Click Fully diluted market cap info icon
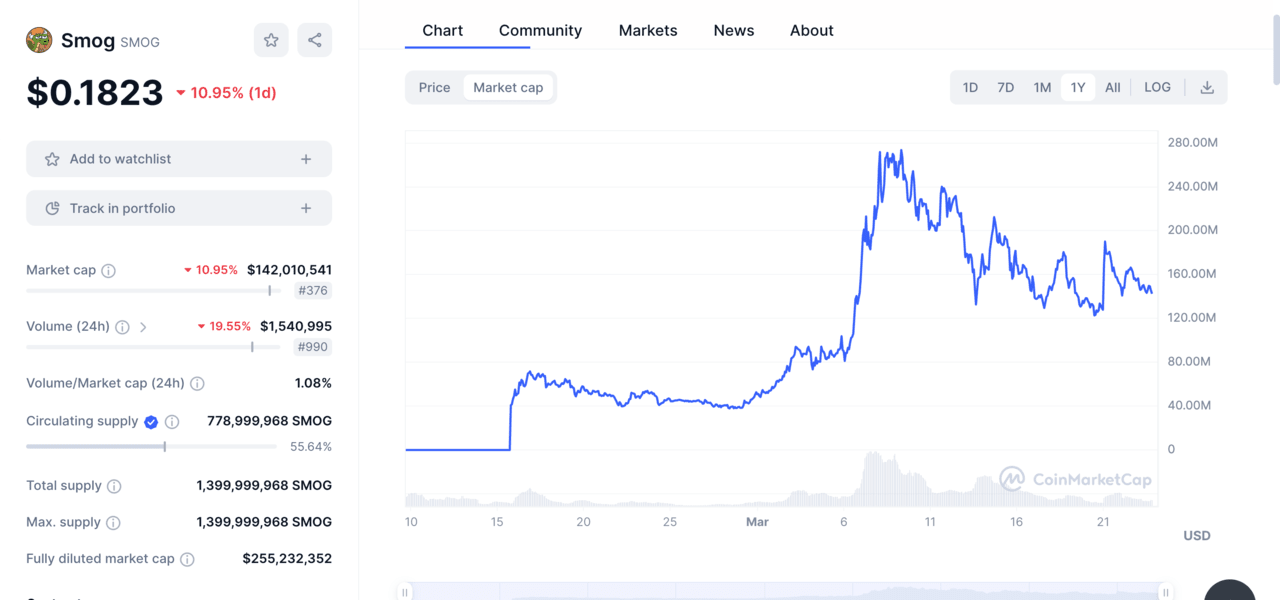Image resolution: width=1280 pixels, height=600 pixels. [x=187, y=559]
